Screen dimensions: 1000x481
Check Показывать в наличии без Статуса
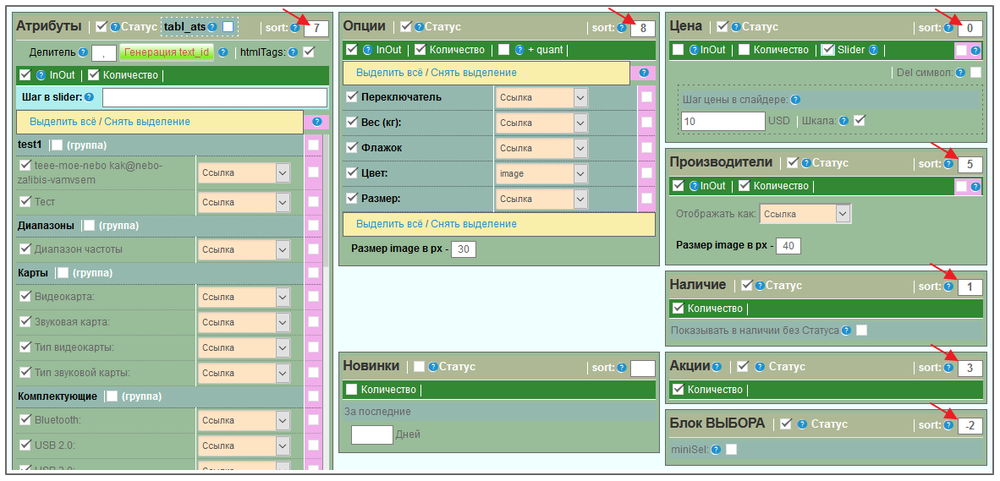coord(861,330)
